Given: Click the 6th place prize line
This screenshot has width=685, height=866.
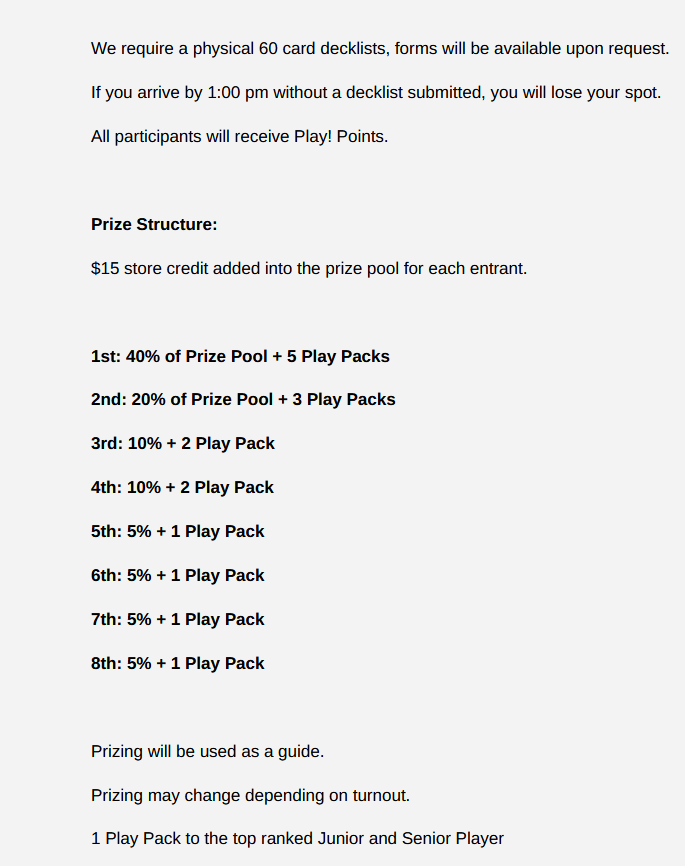Looking at the screenshot, I should point(178,575).
